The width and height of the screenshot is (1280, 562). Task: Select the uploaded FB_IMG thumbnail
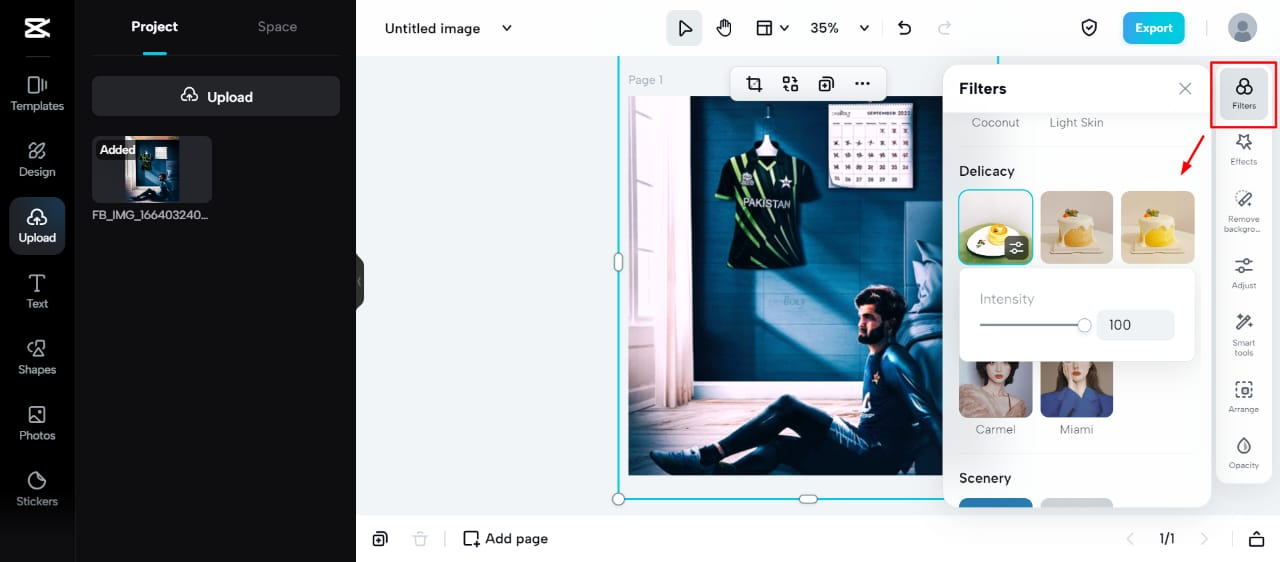152,169
